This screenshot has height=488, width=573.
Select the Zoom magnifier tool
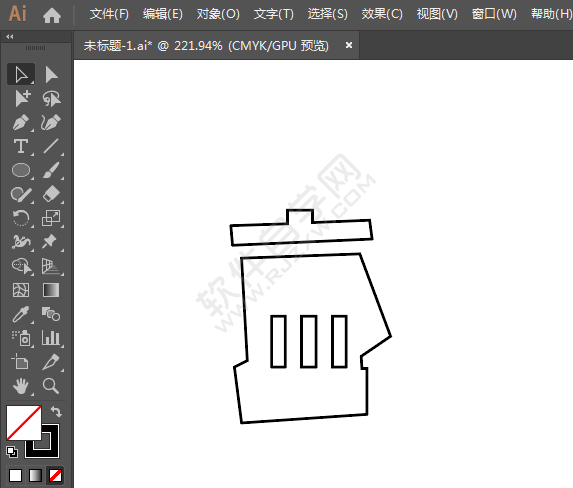click(x=50, y=386)
